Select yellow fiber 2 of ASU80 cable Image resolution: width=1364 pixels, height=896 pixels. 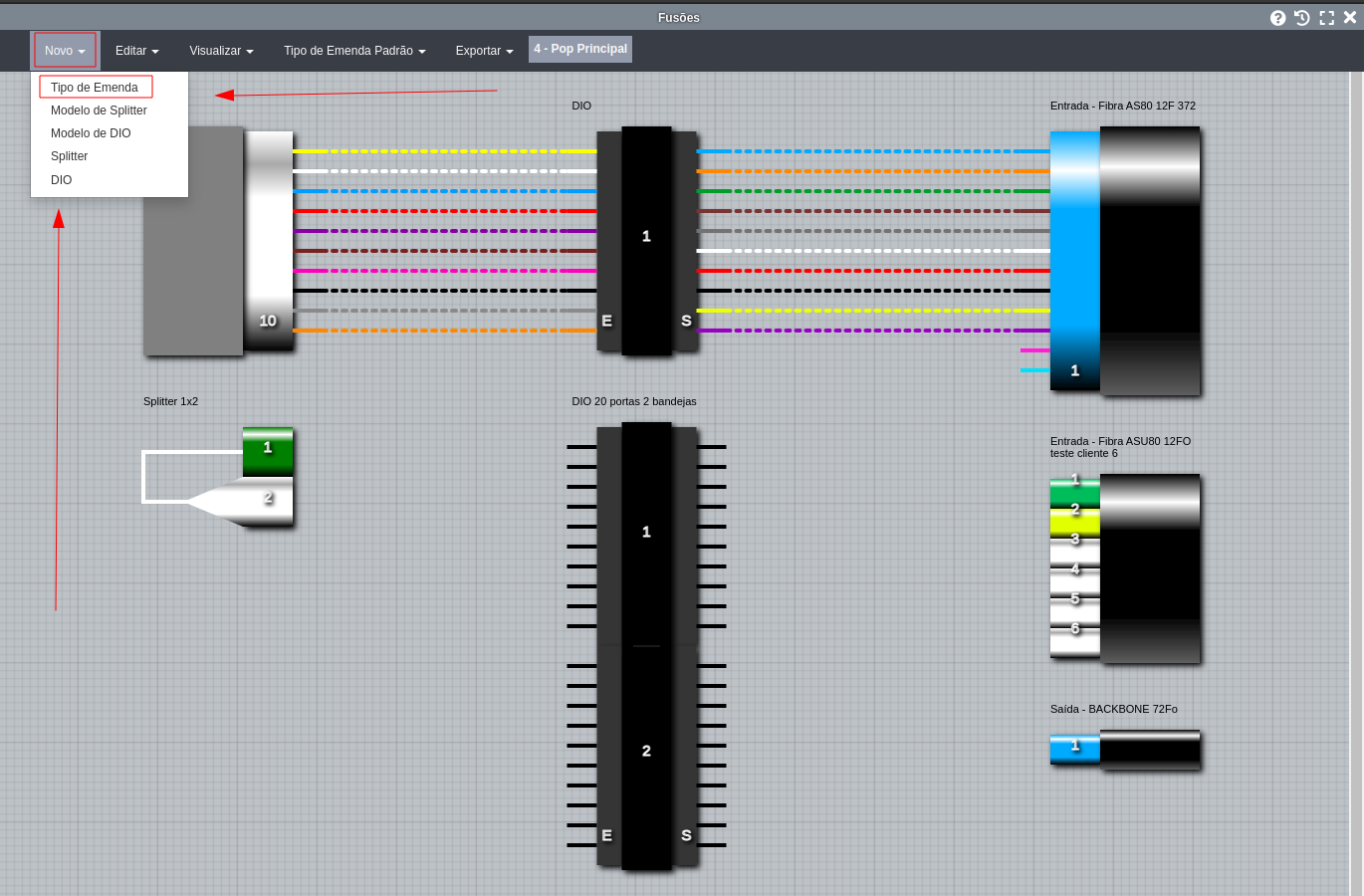tap(1075, 523)
